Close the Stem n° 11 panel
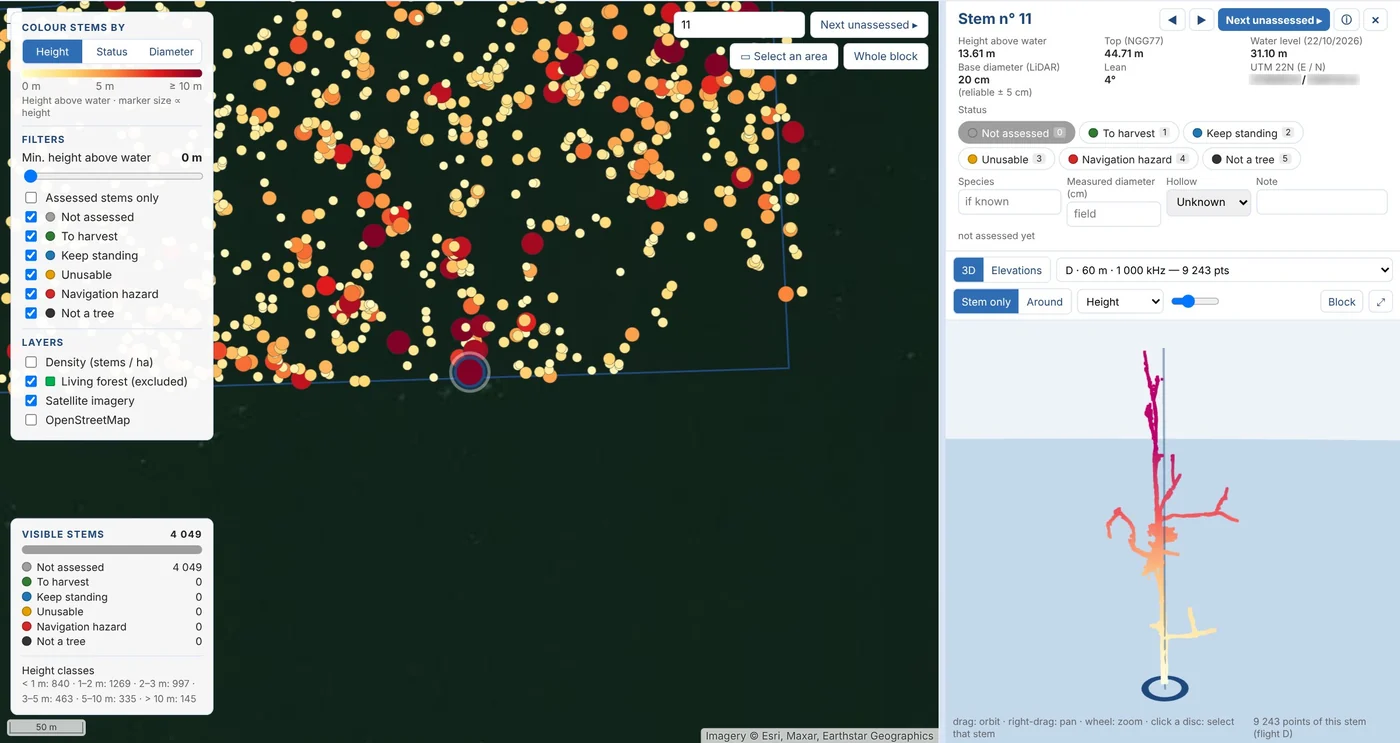1400x743 pixels. (1377, 20)
